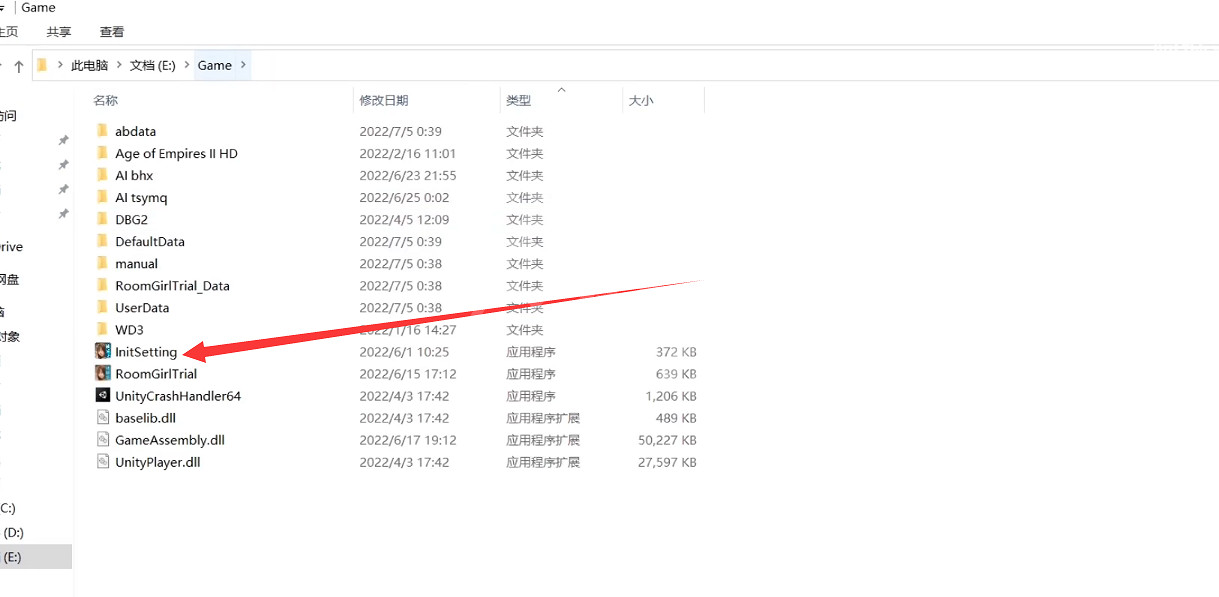Click the abdata folder icon
1219x597 pixels.
[102, 131]
